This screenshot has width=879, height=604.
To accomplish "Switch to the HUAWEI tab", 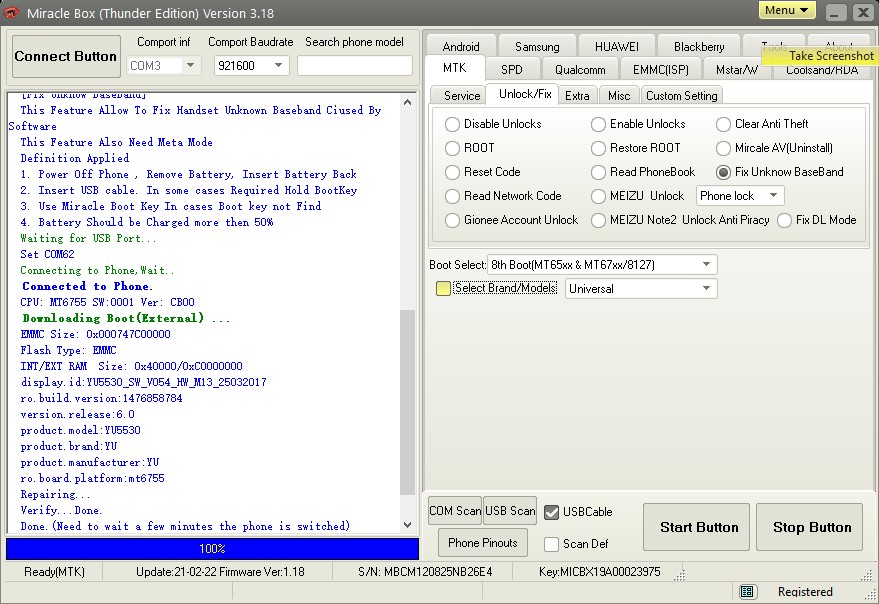I will pyautogui.click(x=617, y=47).
